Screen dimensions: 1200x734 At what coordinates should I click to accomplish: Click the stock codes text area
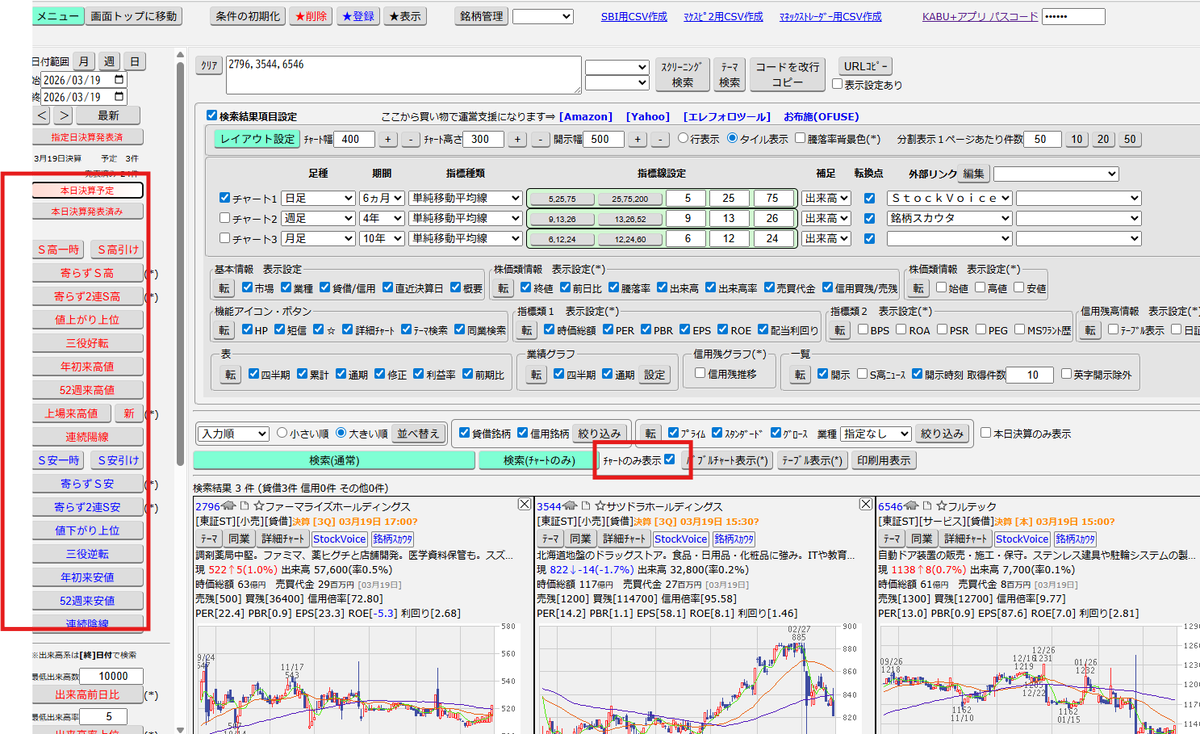click(403, 75)
